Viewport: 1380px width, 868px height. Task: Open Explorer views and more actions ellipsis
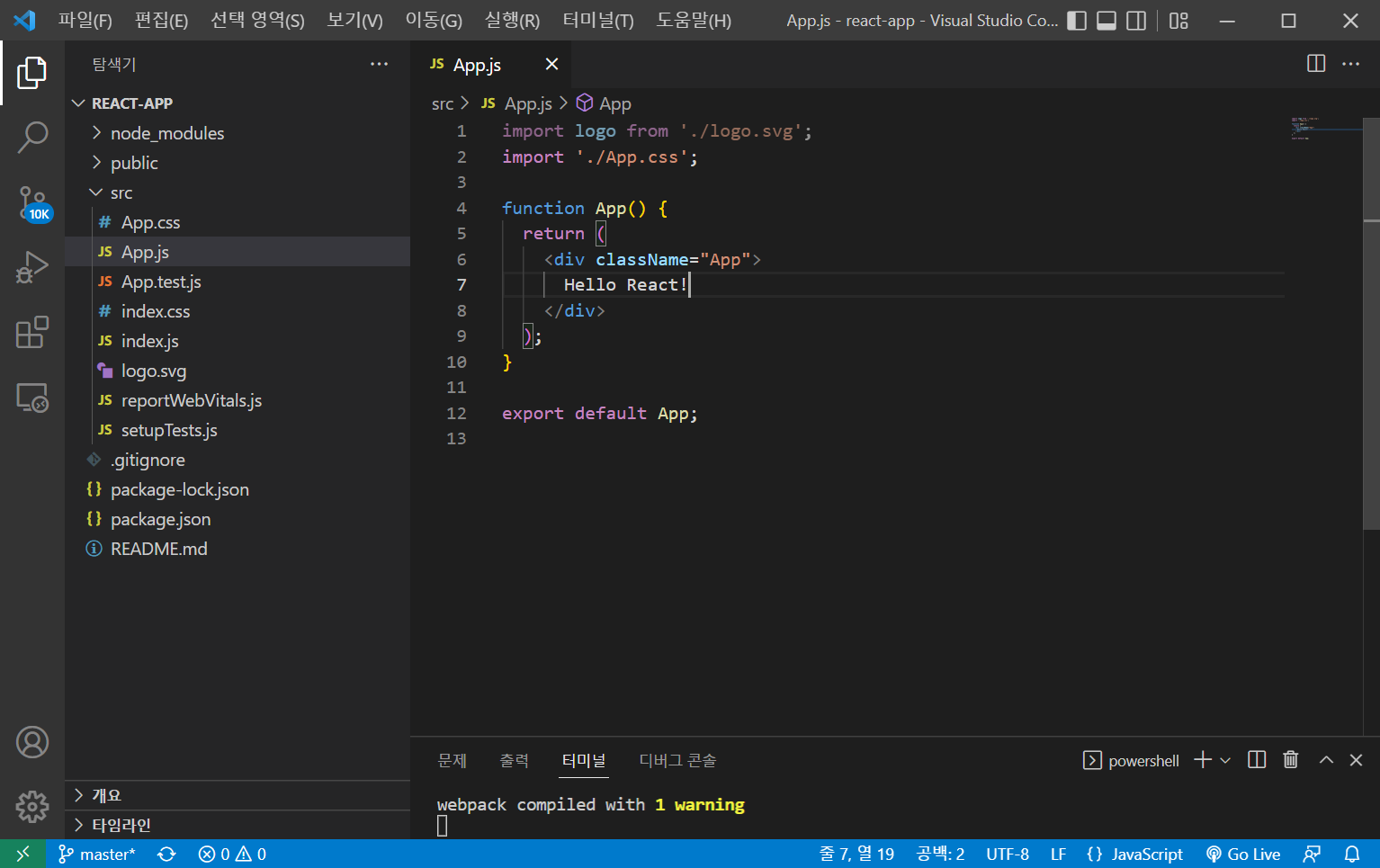click(379, 64)
